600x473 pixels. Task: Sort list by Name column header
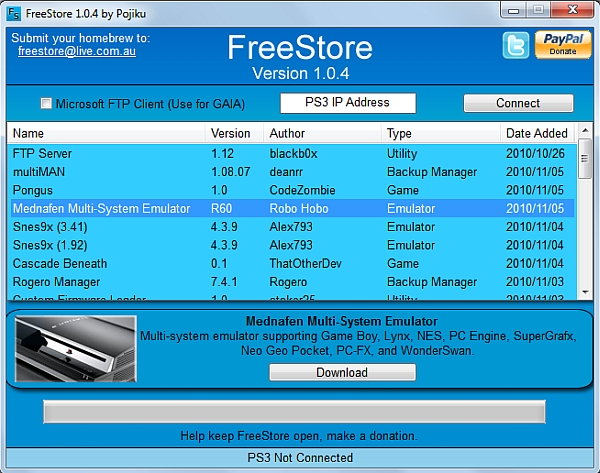tap(106, 133)
